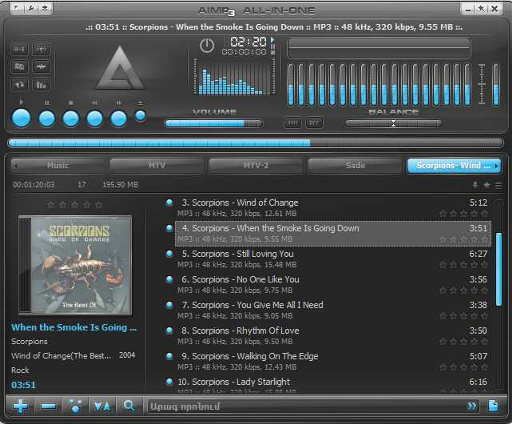Open the audio library folder icon

(x=19, y=67)
